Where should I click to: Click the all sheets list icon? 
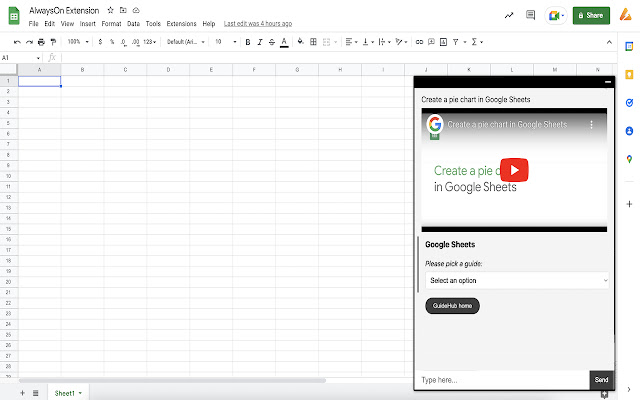tap(36, 393)
